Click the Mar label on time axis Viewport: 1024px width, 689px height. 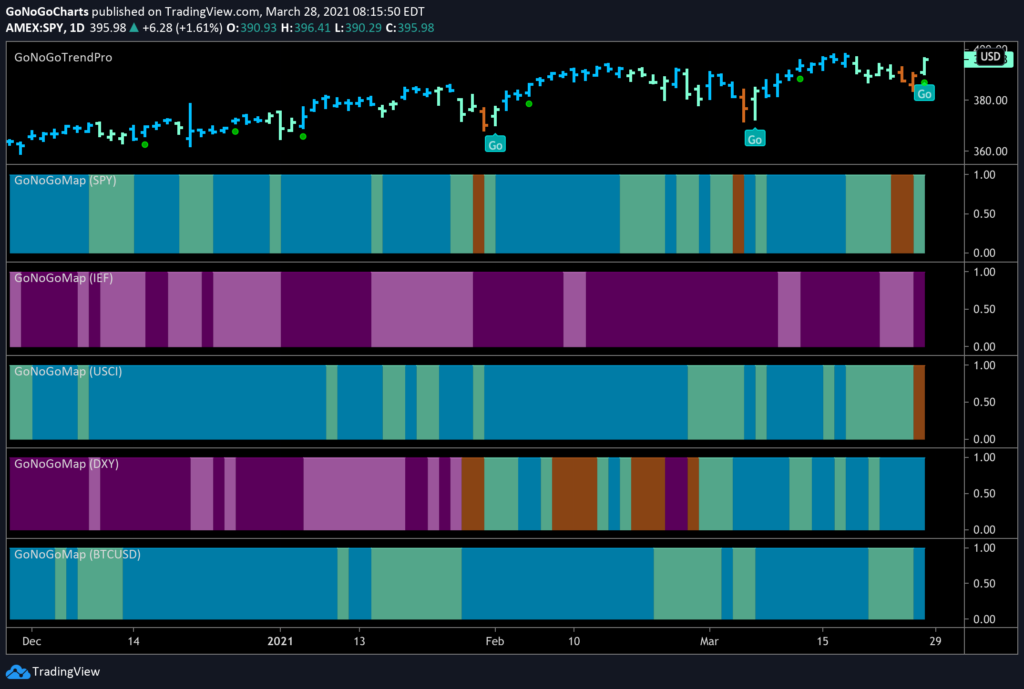pos(709,641)
